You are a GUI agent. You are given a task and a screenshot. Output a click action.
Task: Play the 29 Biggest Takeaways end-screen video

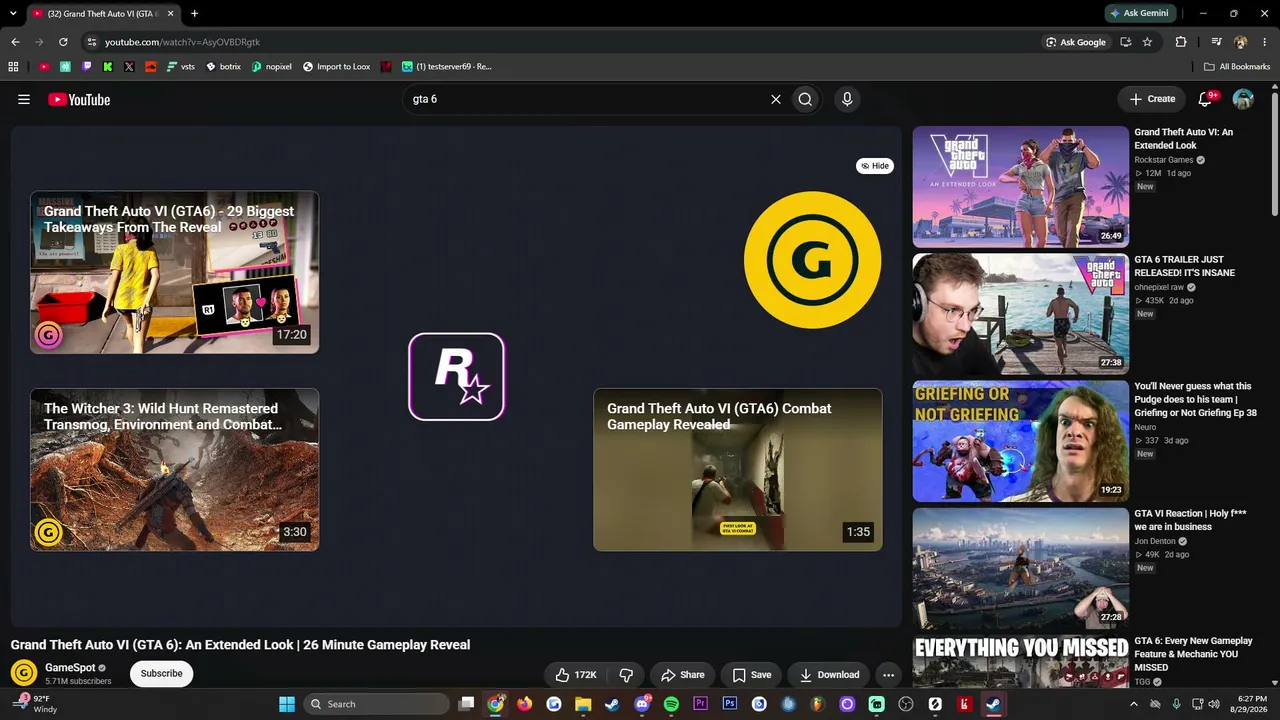pyautogui.click(x=175, y=272)
